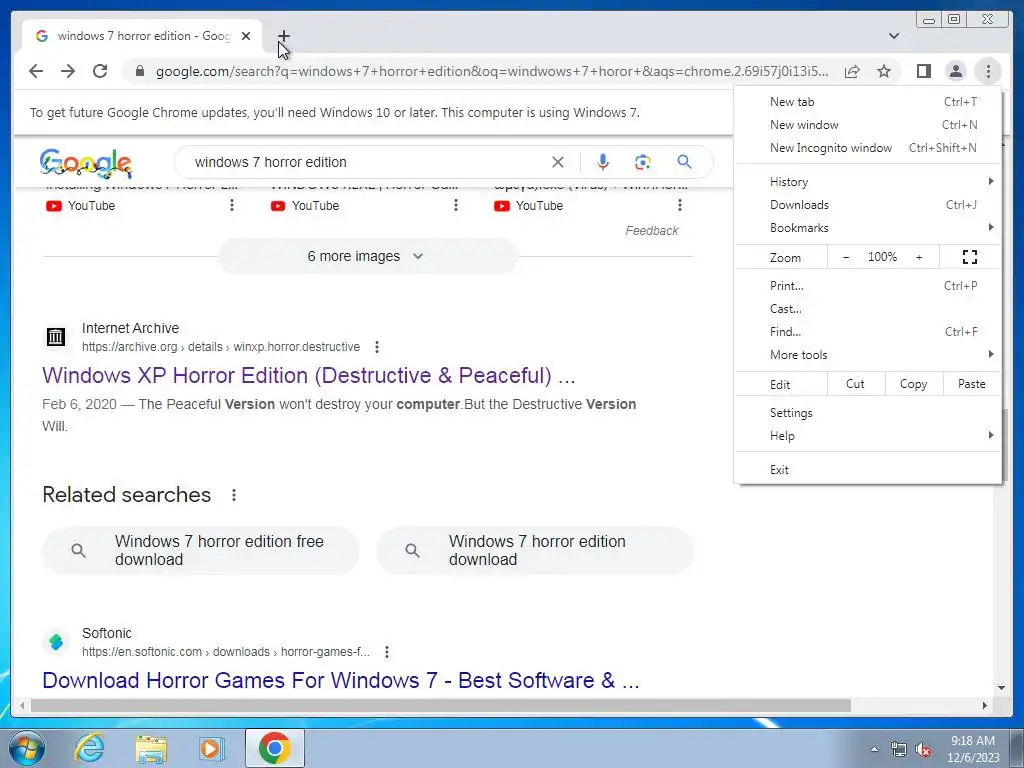Viewport: 1024px width, 768px height.
Task: Open Windows Media Player on taskbar
Action: point(211,748)
